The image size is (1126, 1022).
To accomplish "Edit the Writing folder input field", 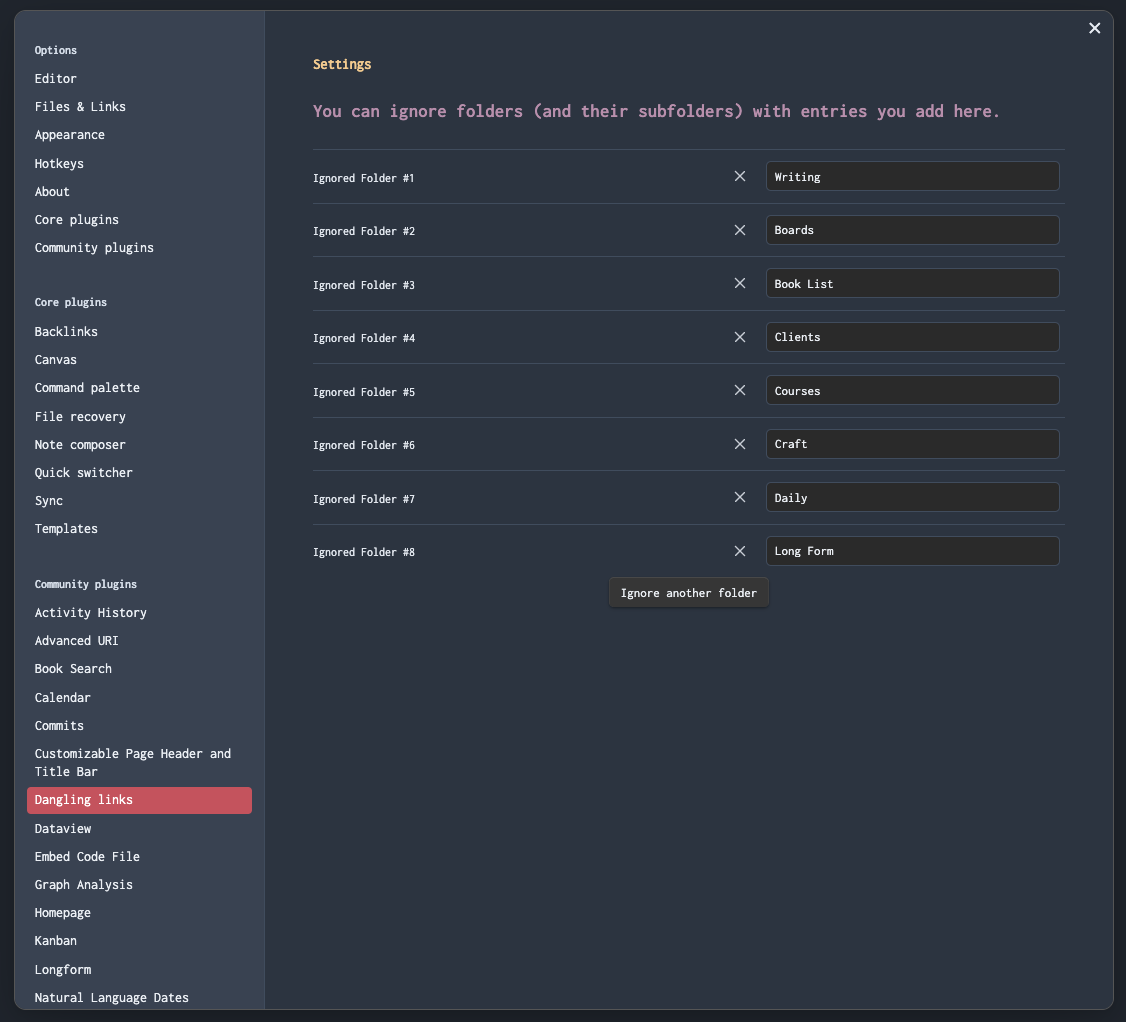I will point(912,176).
